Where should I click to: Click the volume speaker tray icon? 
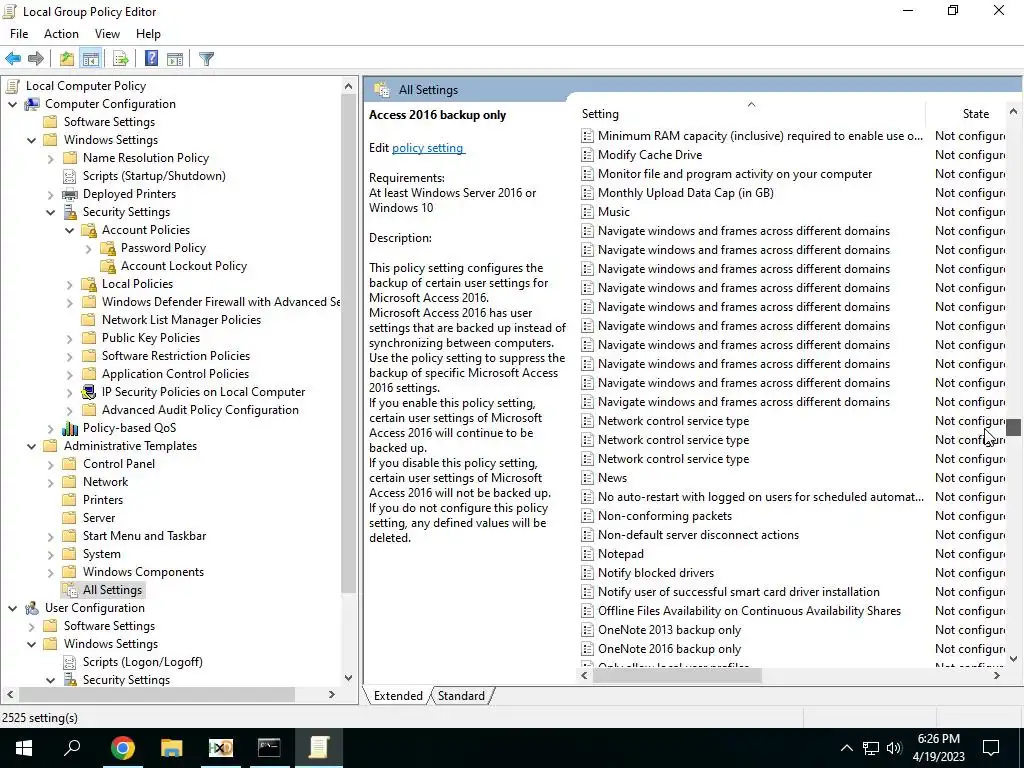[894, 748]
